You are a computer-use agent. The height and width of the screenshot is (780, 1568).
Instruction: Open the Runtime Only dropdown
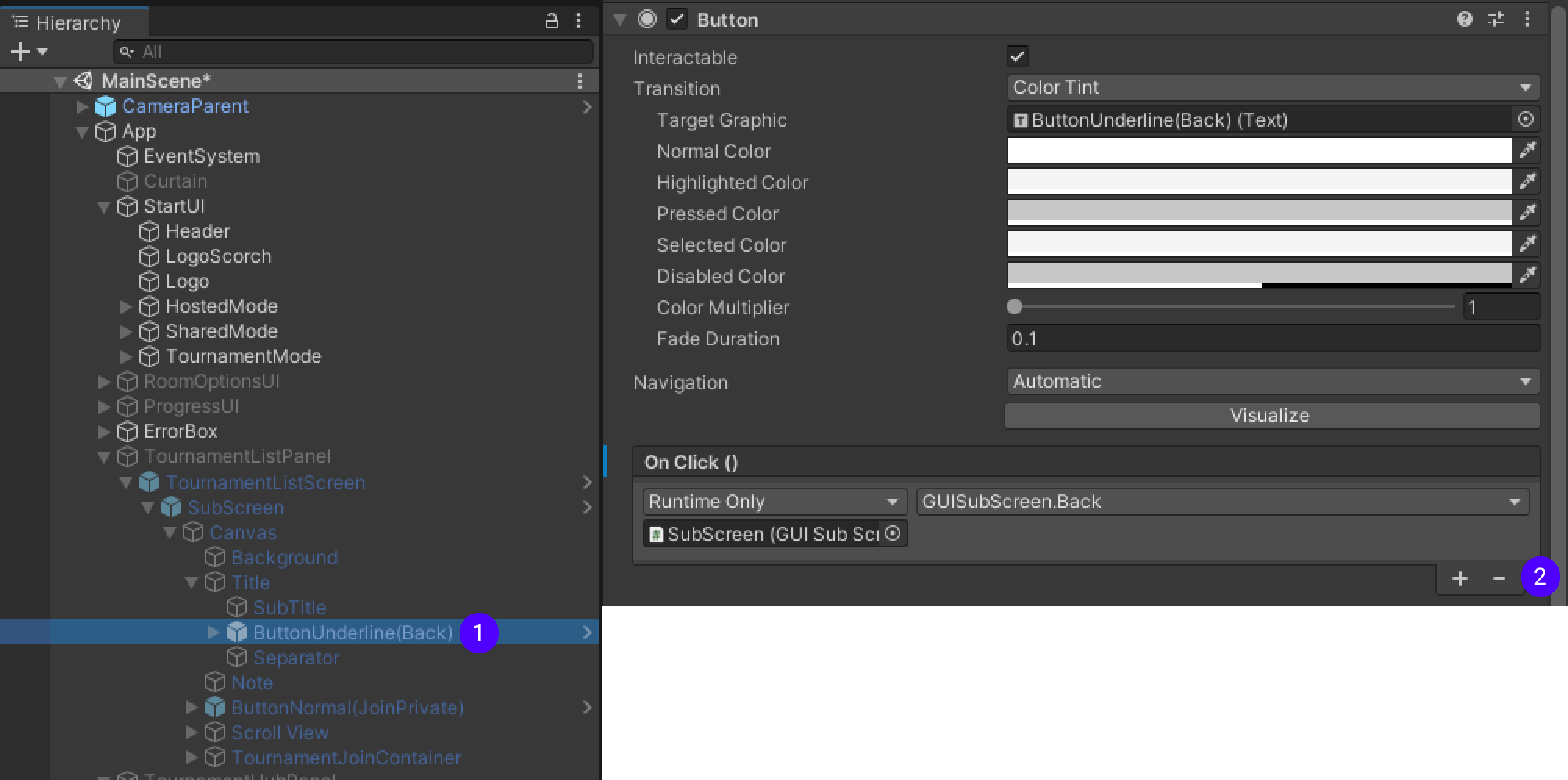point(774,502)
